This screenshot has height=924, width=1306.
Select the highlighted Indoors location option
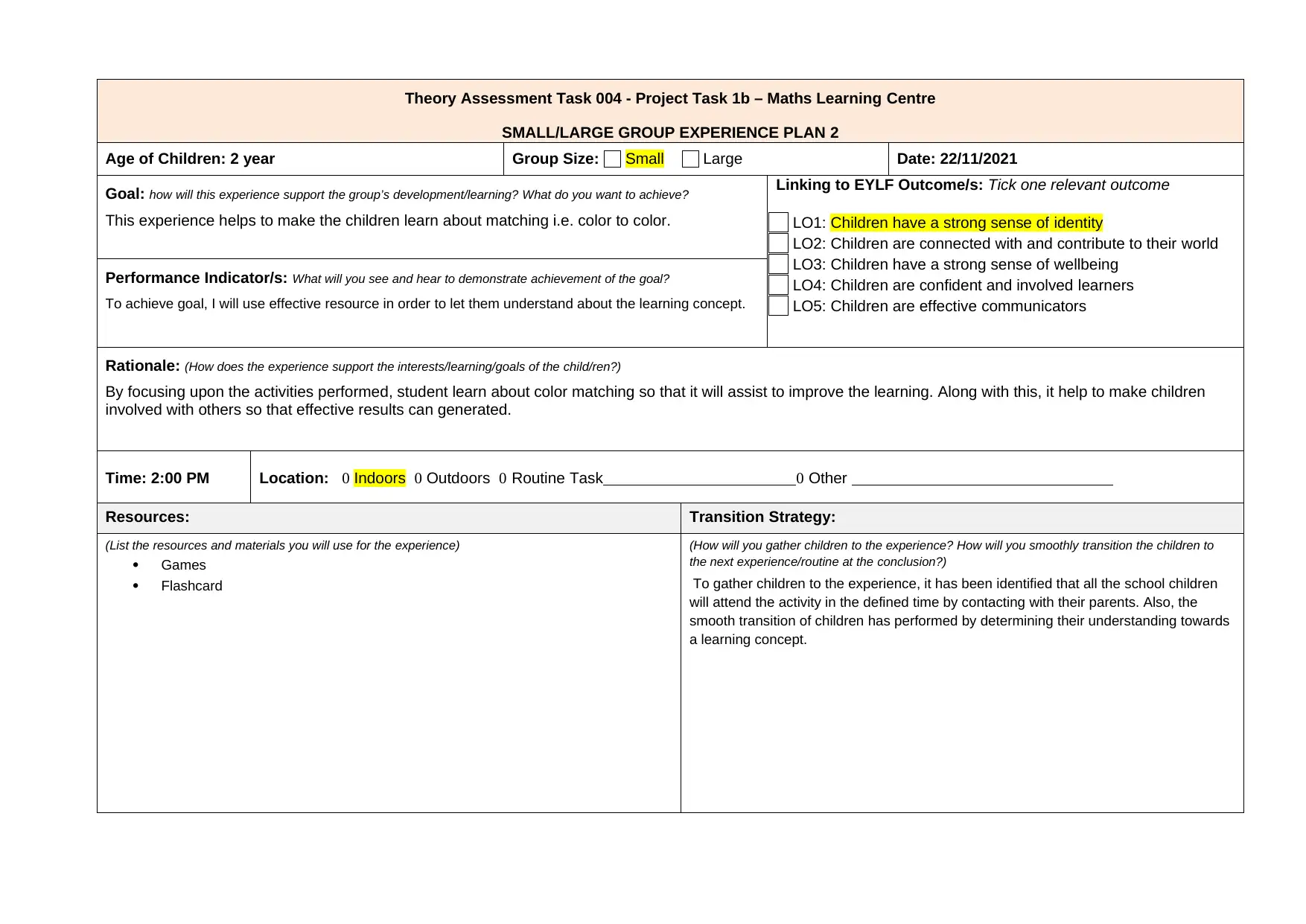[x=379, y=478]
